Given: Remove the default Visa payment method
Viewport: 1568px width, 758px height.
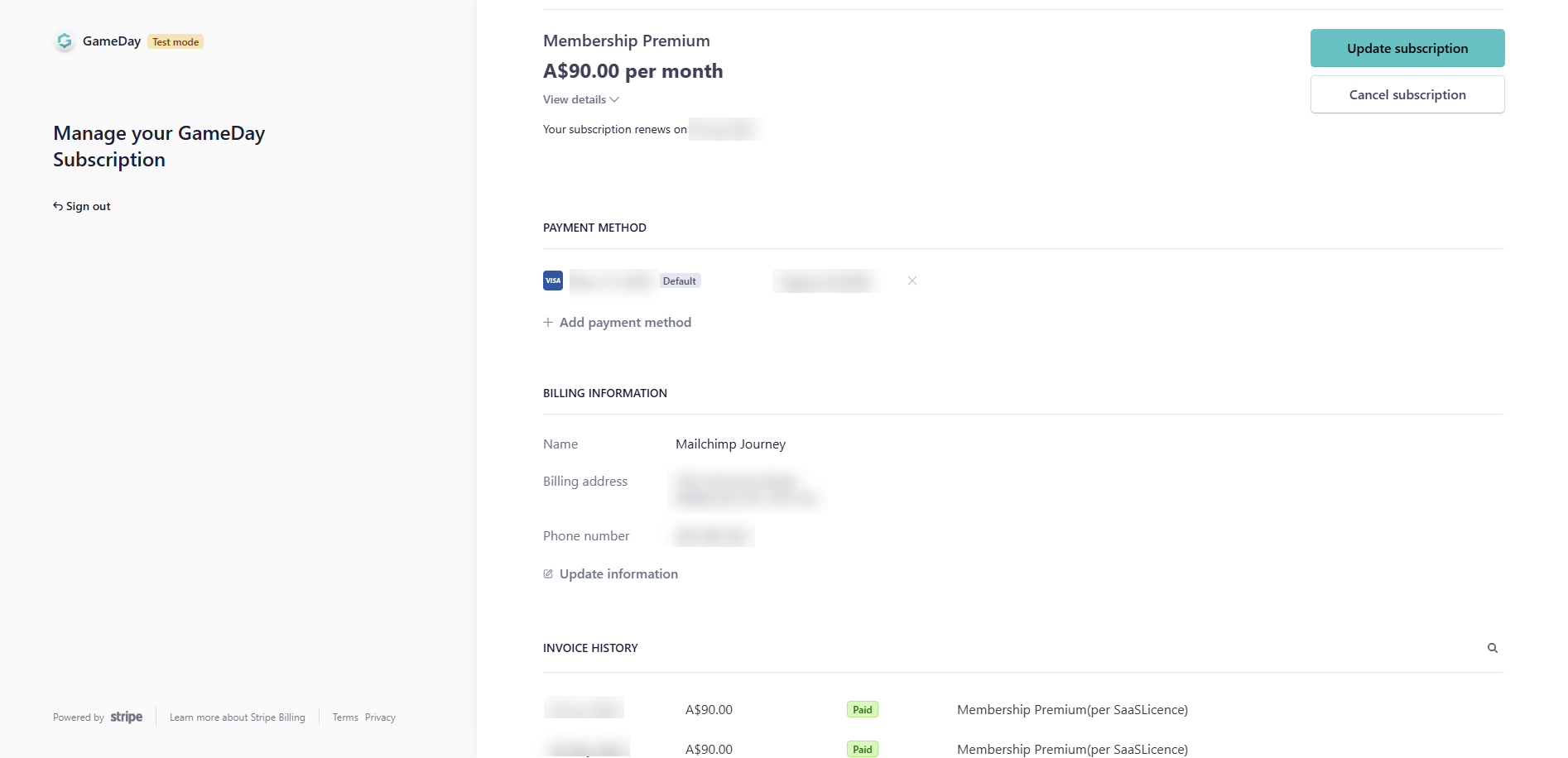Looking at the screenshot, I should [912, 281].
